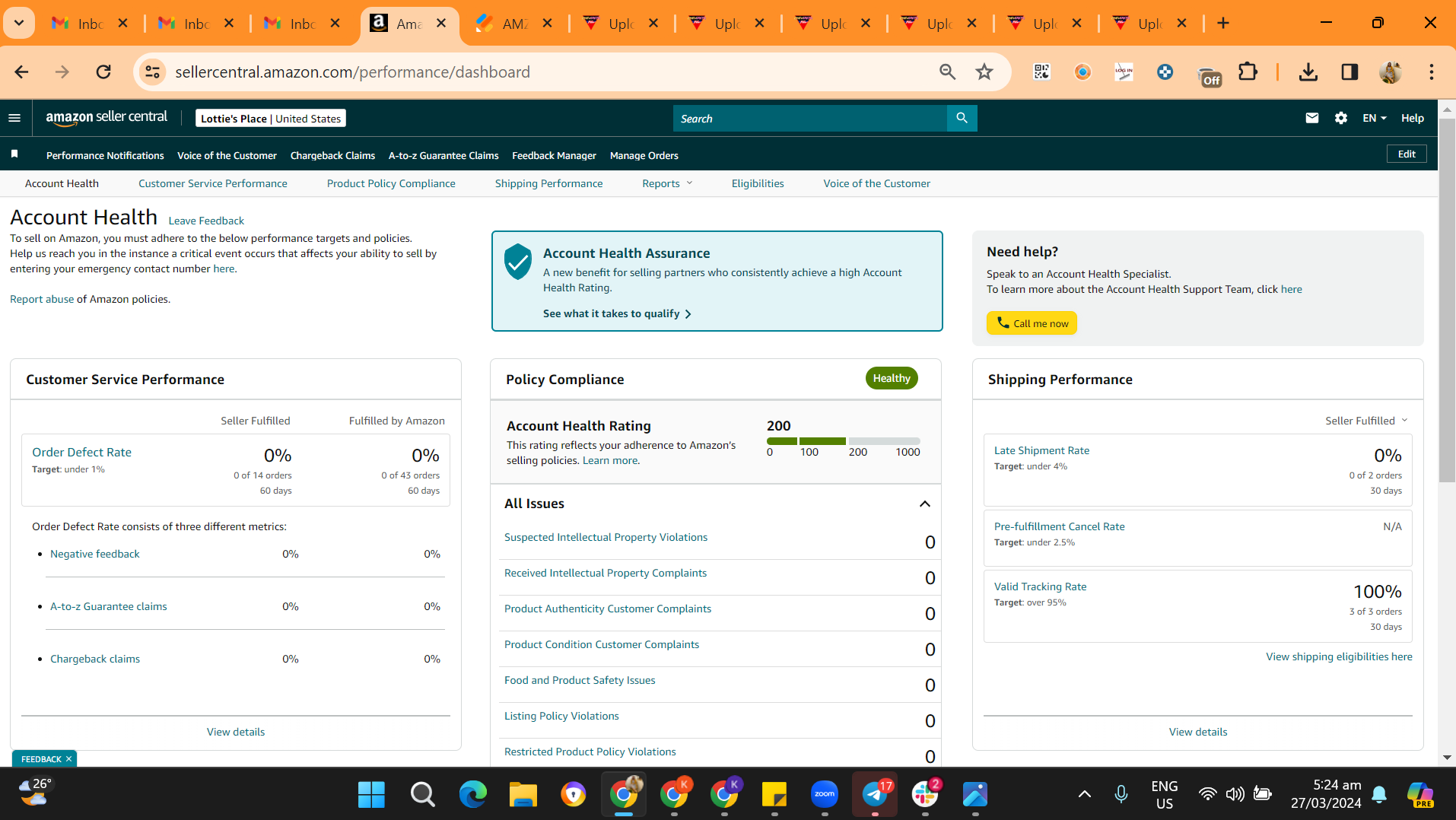Switch to Customer Service Performance tab
Screen dimensions: 1456x820
[213, 183]
